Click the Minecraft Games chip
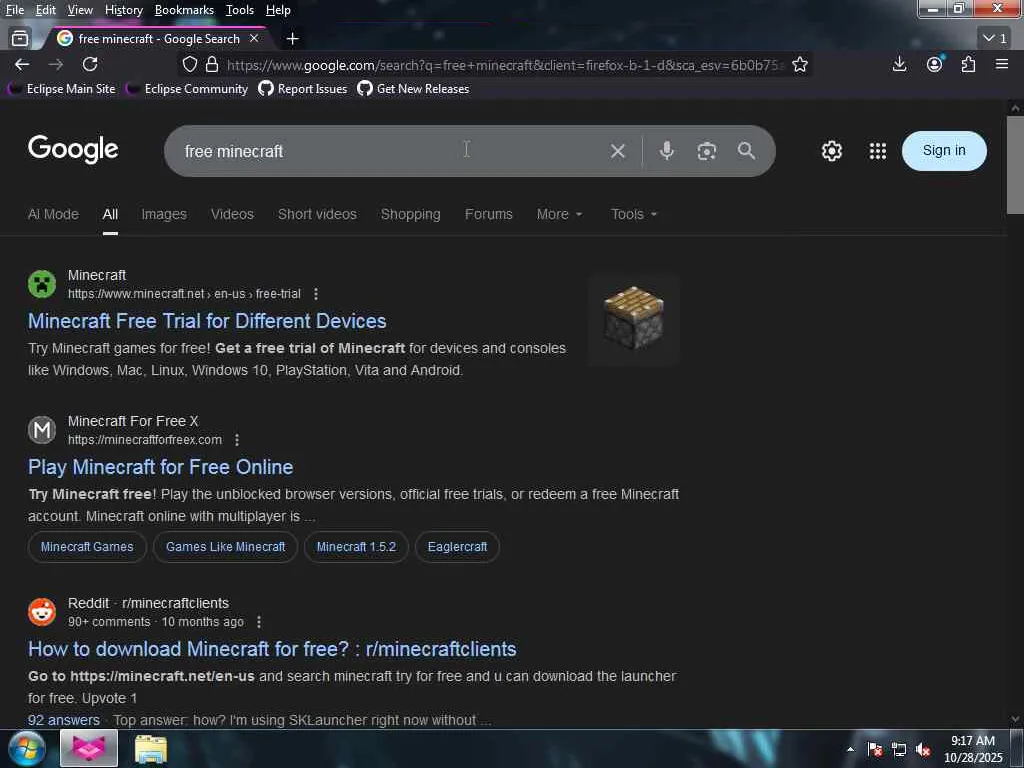 [x=87, y=547]
